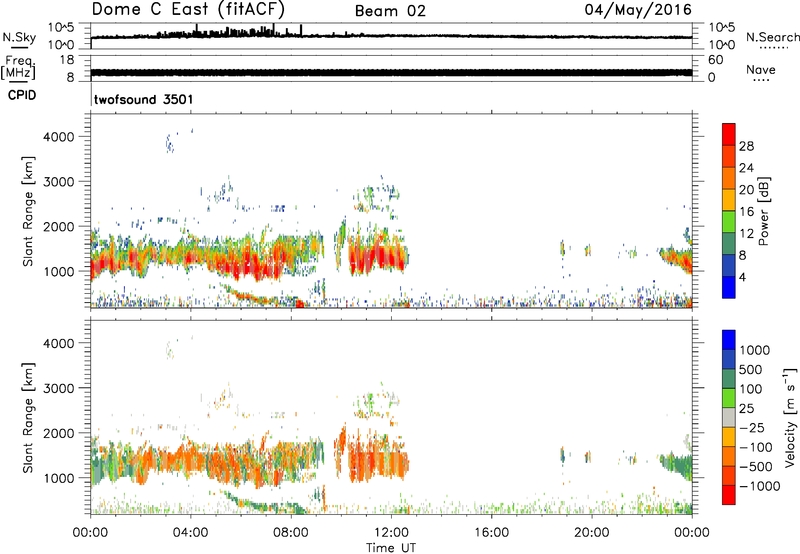Click the '4000' tick on the Power panel
800x554 pixels.
[x=59, y=137]
